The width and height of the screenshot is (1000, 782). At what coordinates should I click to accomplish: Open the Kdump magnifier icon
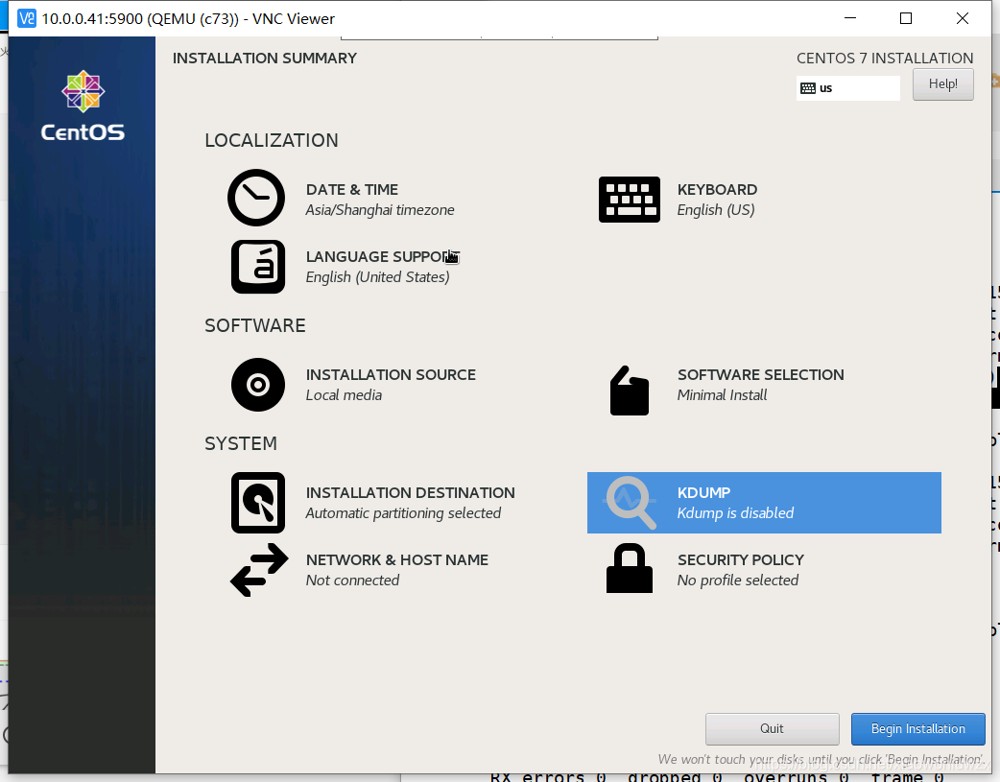[630, 503]
